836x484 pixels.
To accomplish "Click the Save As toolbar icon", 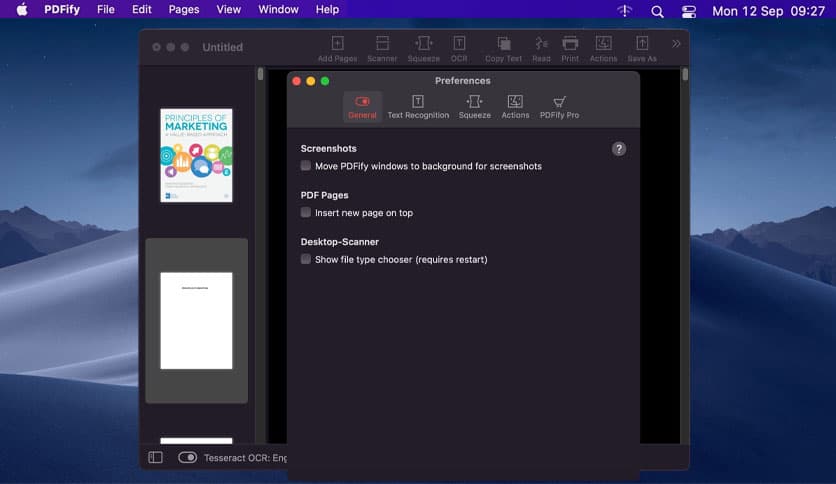I will click(x=642, y=49).
